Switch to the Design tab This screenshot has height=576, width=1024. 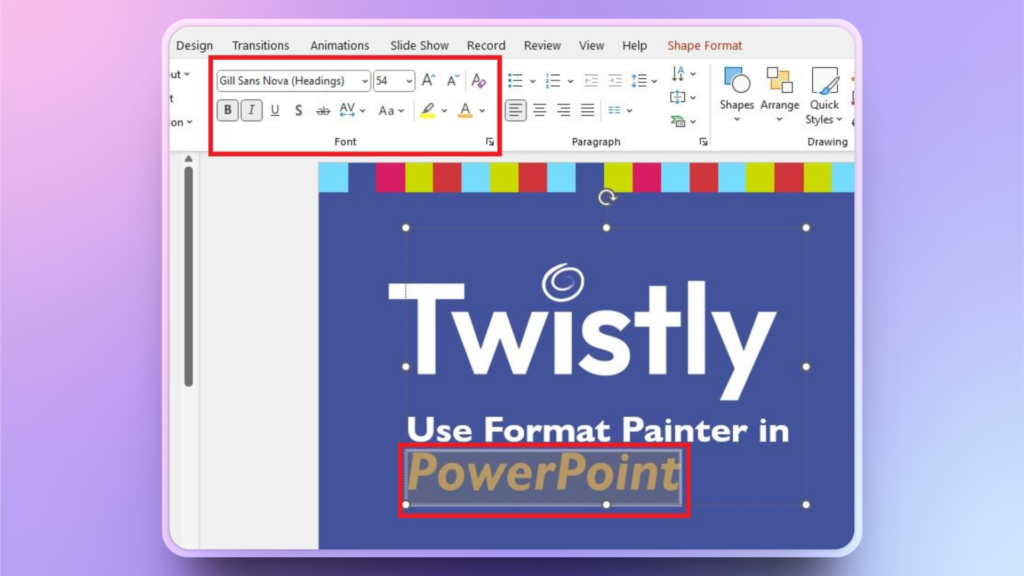[x=195, y=46]
